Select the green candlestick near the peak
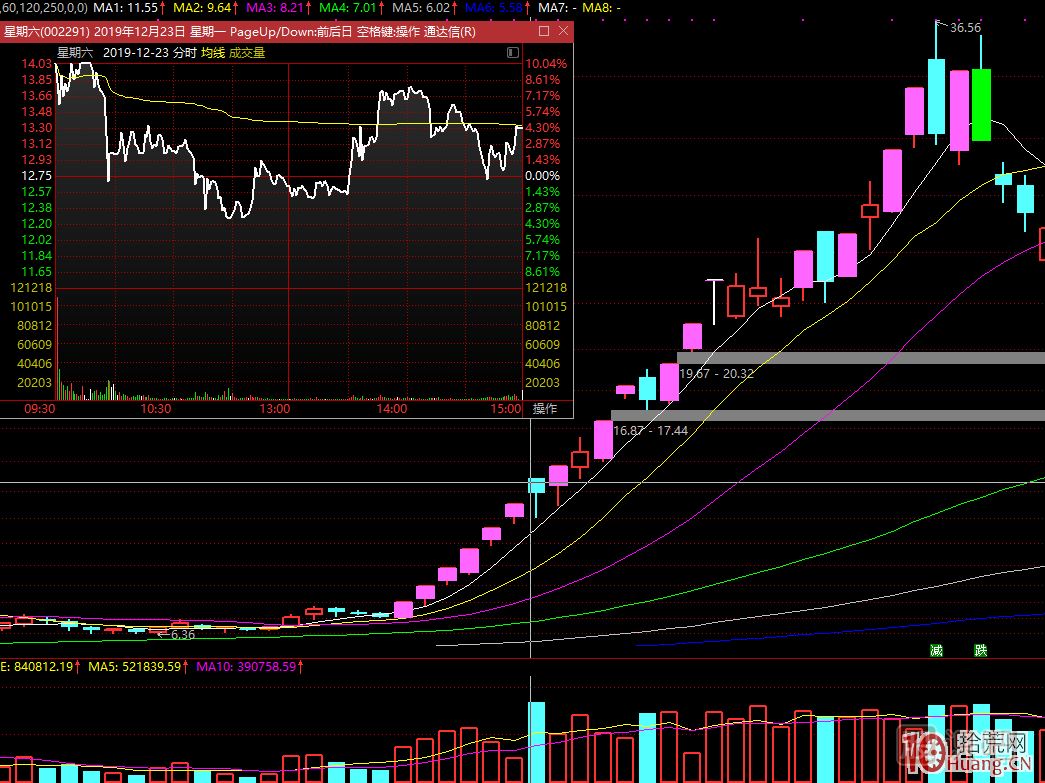1045x783 pixels. [x=981, y=104]
